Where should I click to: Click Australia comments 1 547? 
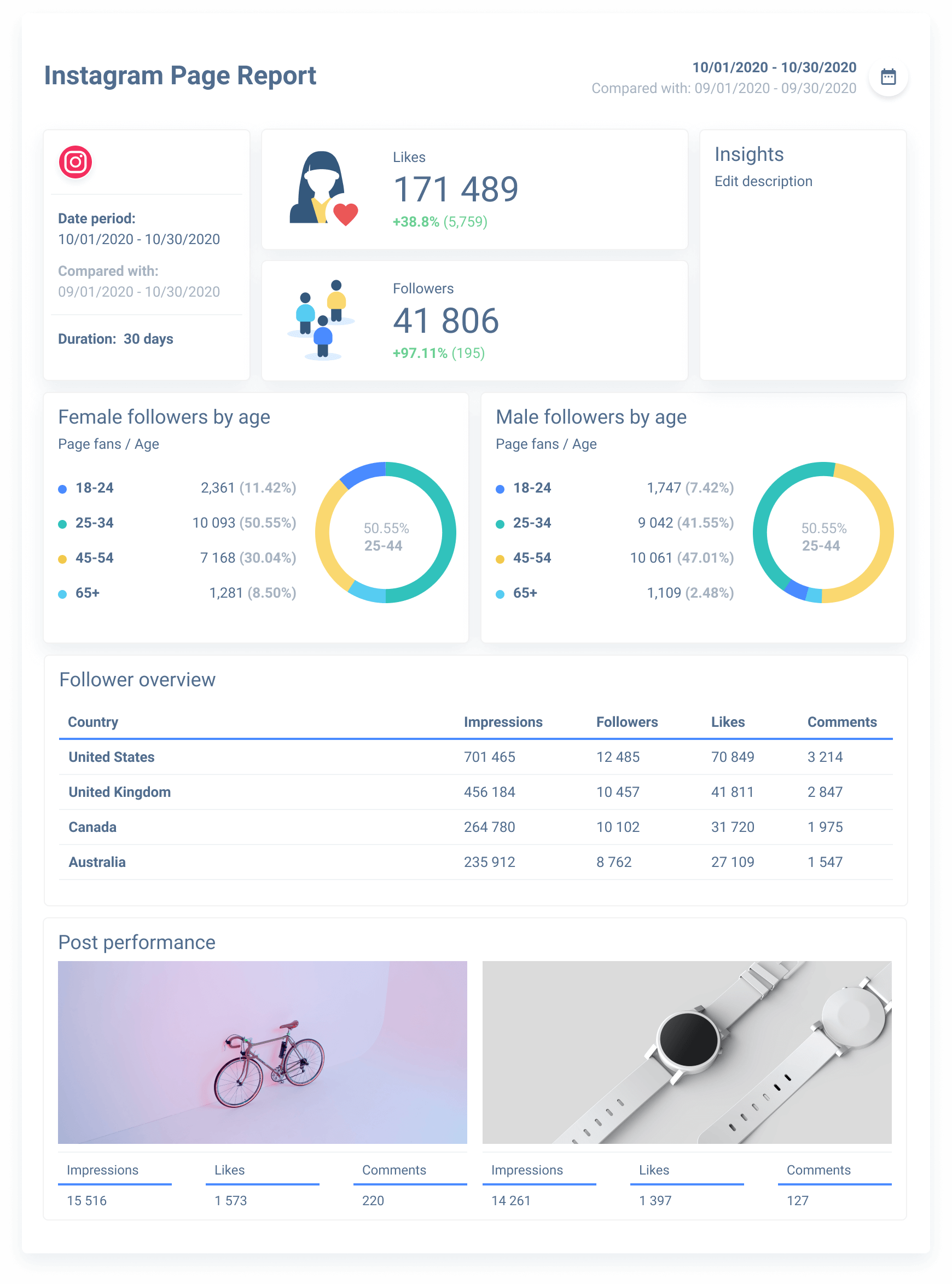click(825, 863)
